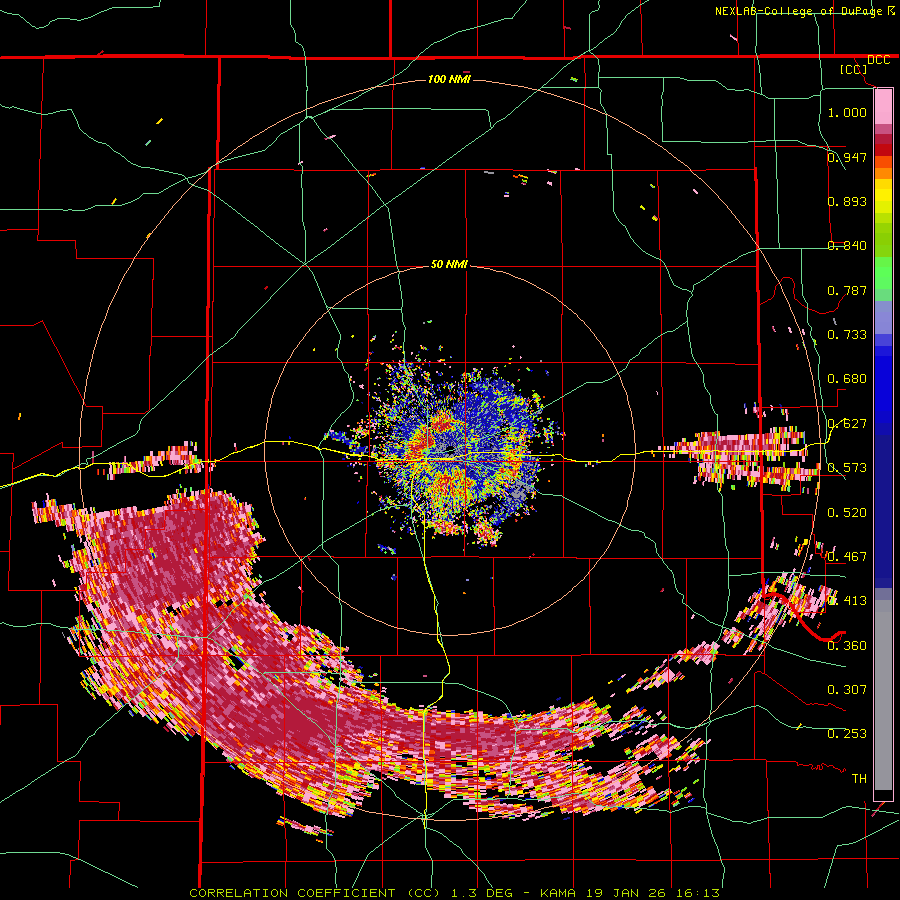Viewport: 900px width, 900px height.
Task: Click the 0.680 scale value
Action: (x=847, y=379)
